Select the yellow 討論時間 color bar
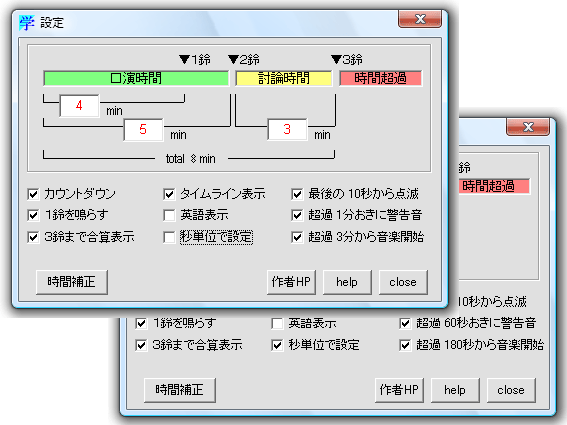This screenshot has height=425, width=567. (x=284, y=78)
